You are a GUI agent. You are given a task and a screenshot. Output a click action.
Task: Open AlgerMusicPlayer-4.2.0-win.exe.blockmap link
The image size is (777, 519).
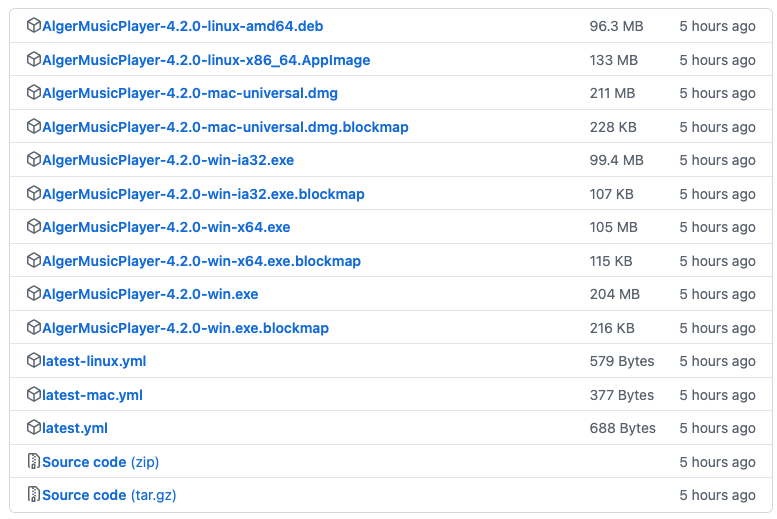(x=185, y=328)
